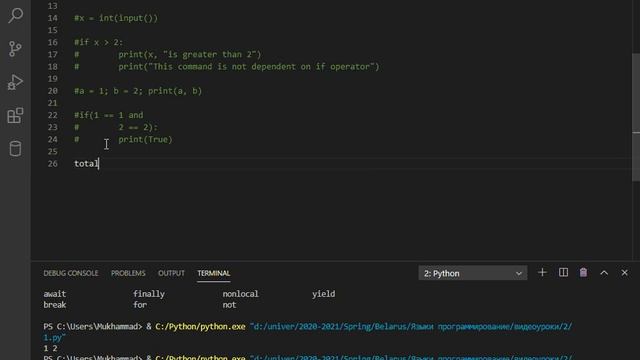Switch to the PROBLEMS tab
The height and width of the screenshot is (360, 640).
coord(128,273)
